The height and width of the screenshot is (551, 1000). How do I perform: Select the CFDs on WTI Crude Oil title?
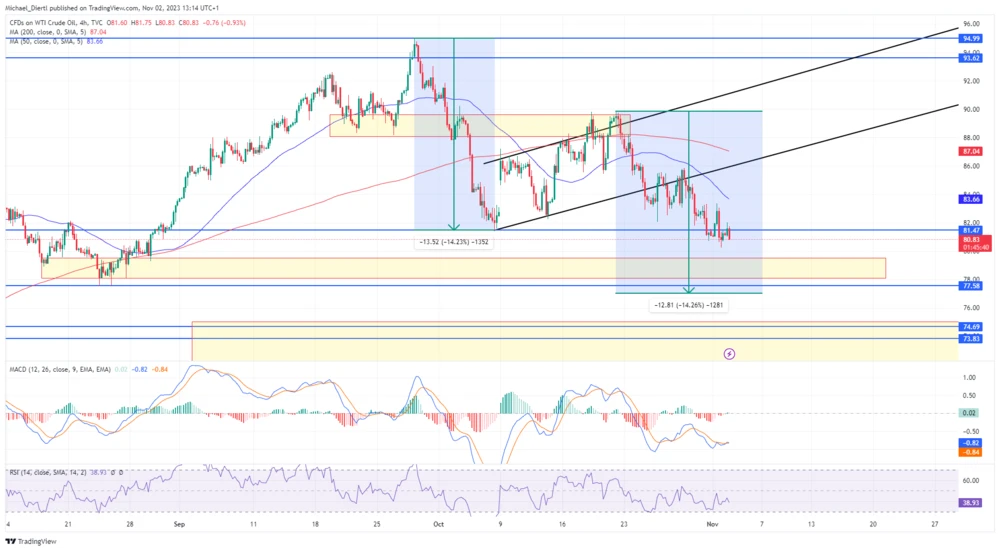coord(54,22)
